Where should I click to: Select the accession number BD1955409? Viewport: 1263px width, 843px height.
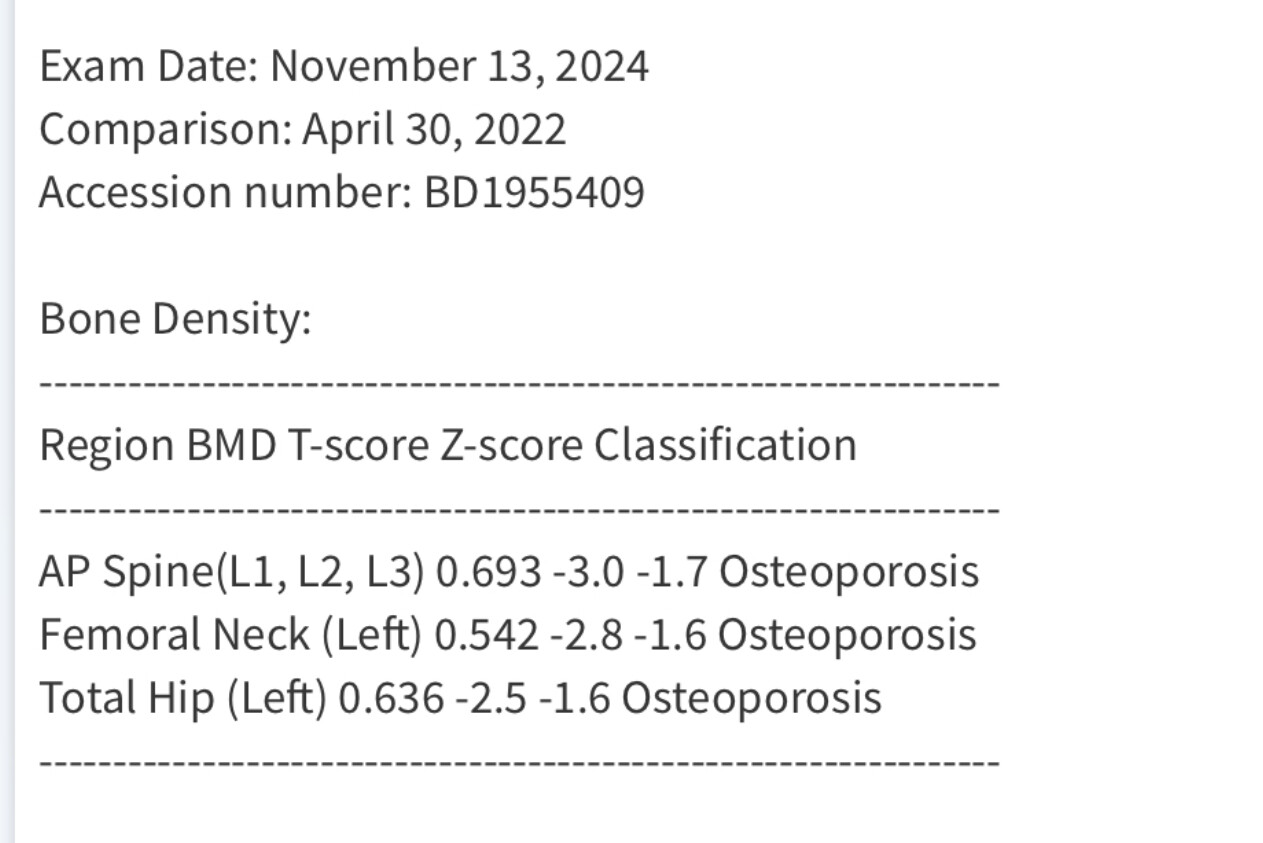pyautogui.click(x=534, y=193)
